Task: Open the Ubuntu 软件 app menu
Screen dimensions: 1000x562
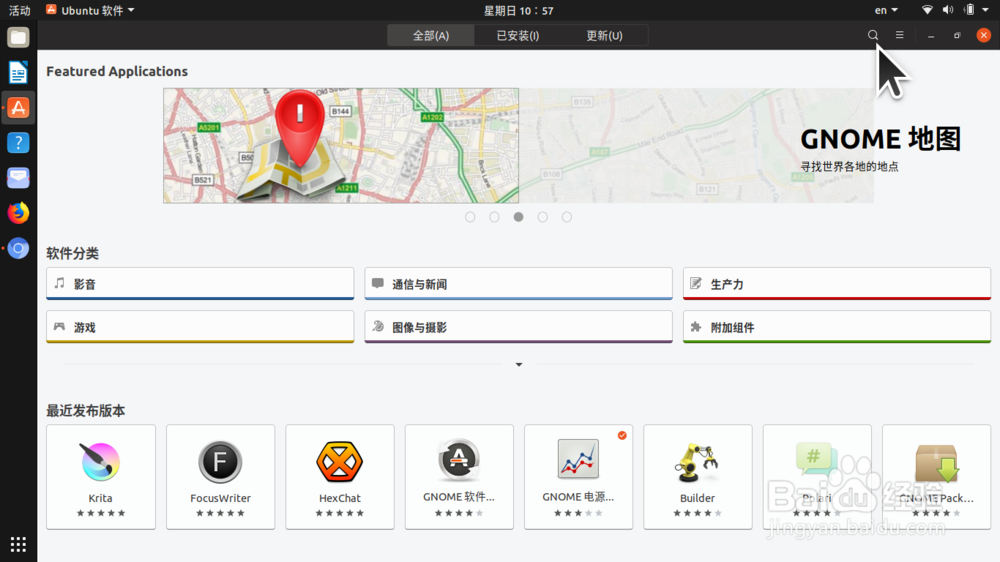Action: click(90, 10)
